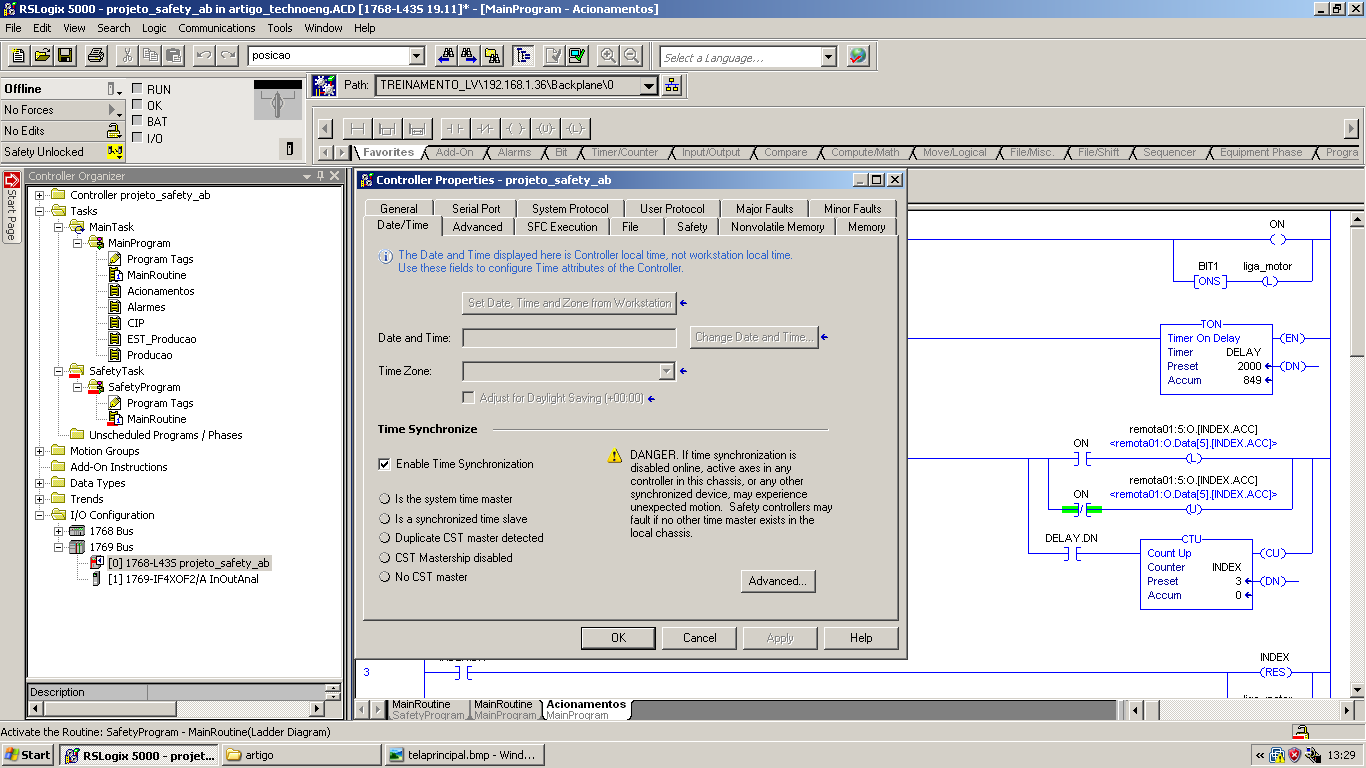Find next occurrence with binoculars-right icon
This screenshot has width=1366, height=768.
[468, 56]
